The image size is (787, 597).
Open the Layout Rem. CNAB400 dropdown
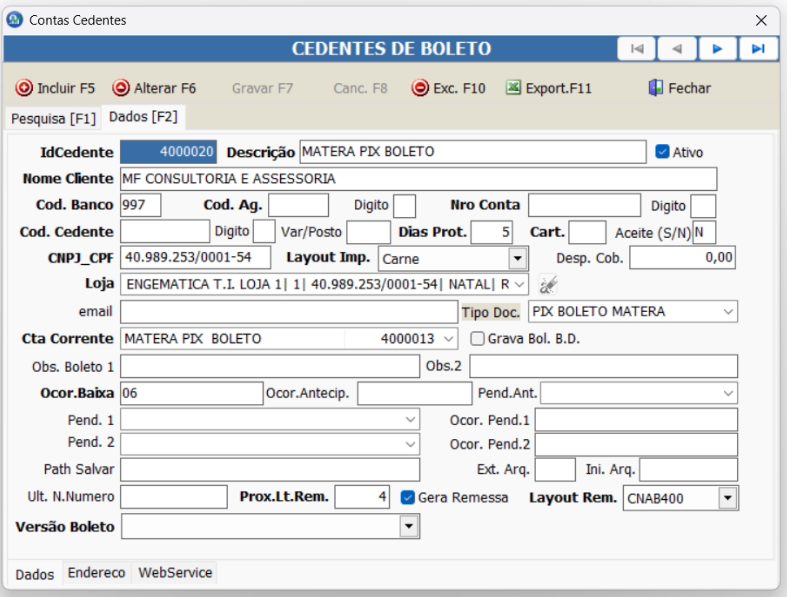pos(727,498)
